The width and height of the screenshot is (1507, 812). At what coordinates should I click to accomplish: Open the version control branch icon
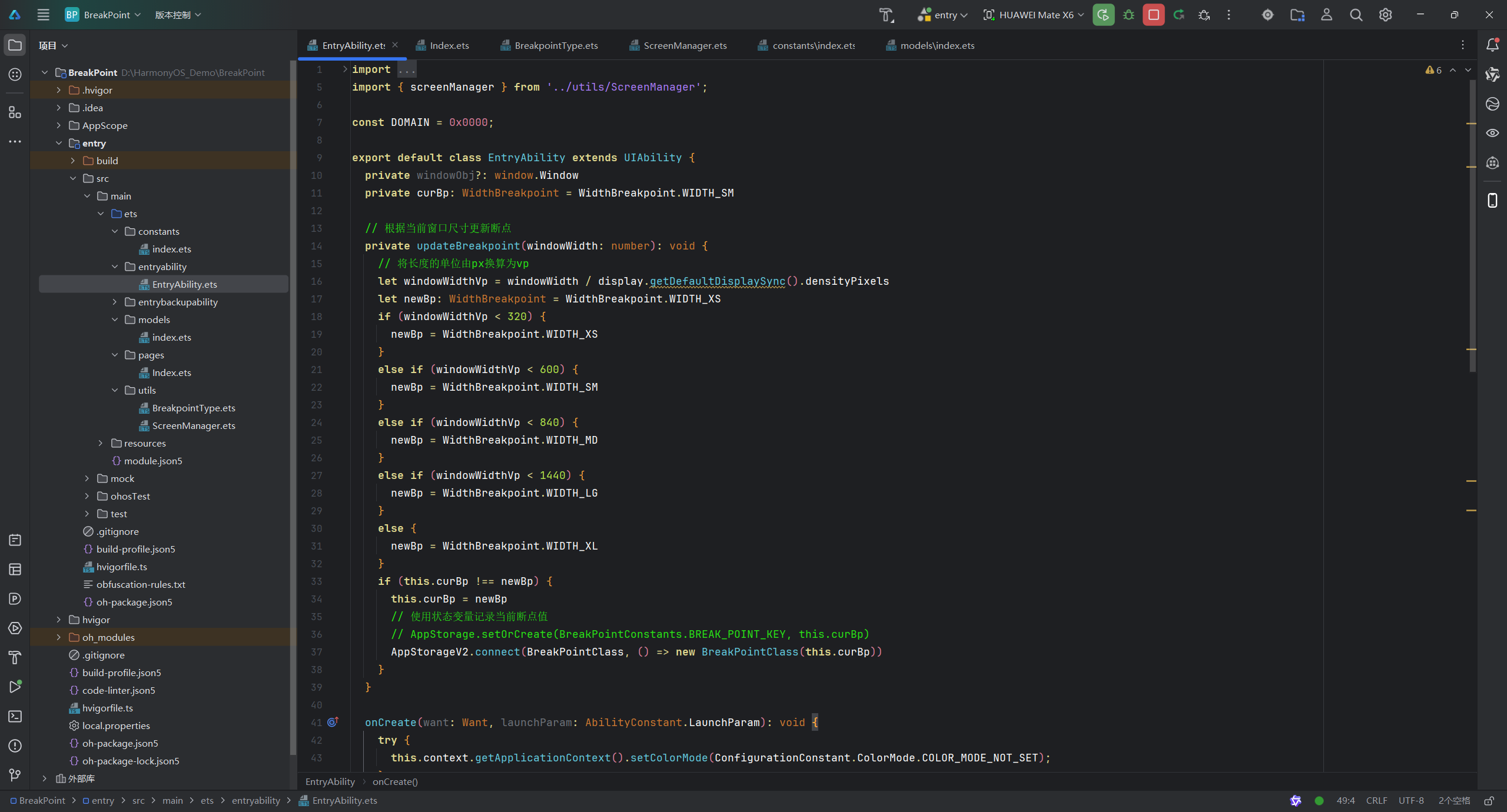click(x=15, y=775)
